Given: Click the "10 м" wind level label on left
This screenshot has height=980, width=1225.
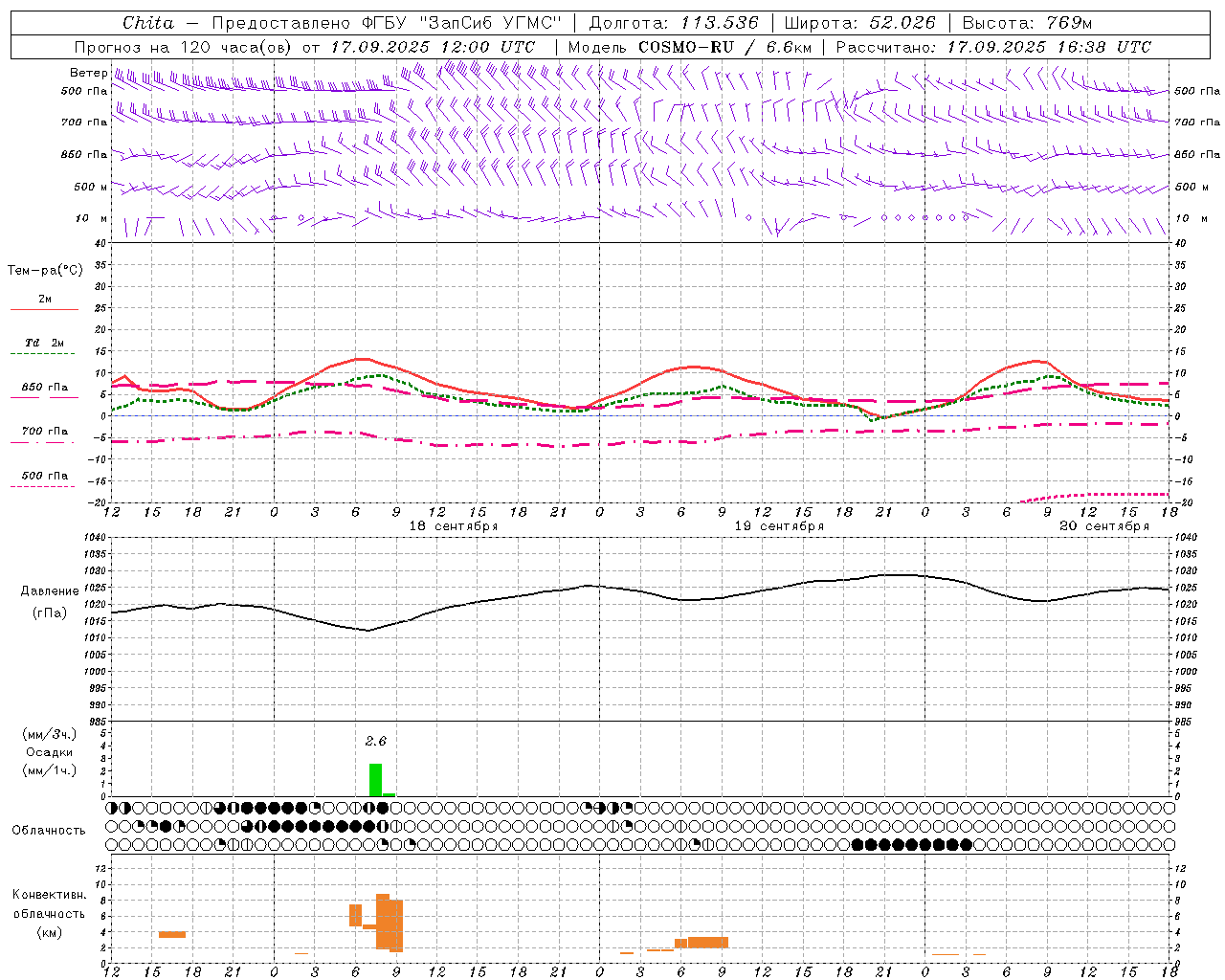Looking at the screenshot, I should click(x=91, y=218).
